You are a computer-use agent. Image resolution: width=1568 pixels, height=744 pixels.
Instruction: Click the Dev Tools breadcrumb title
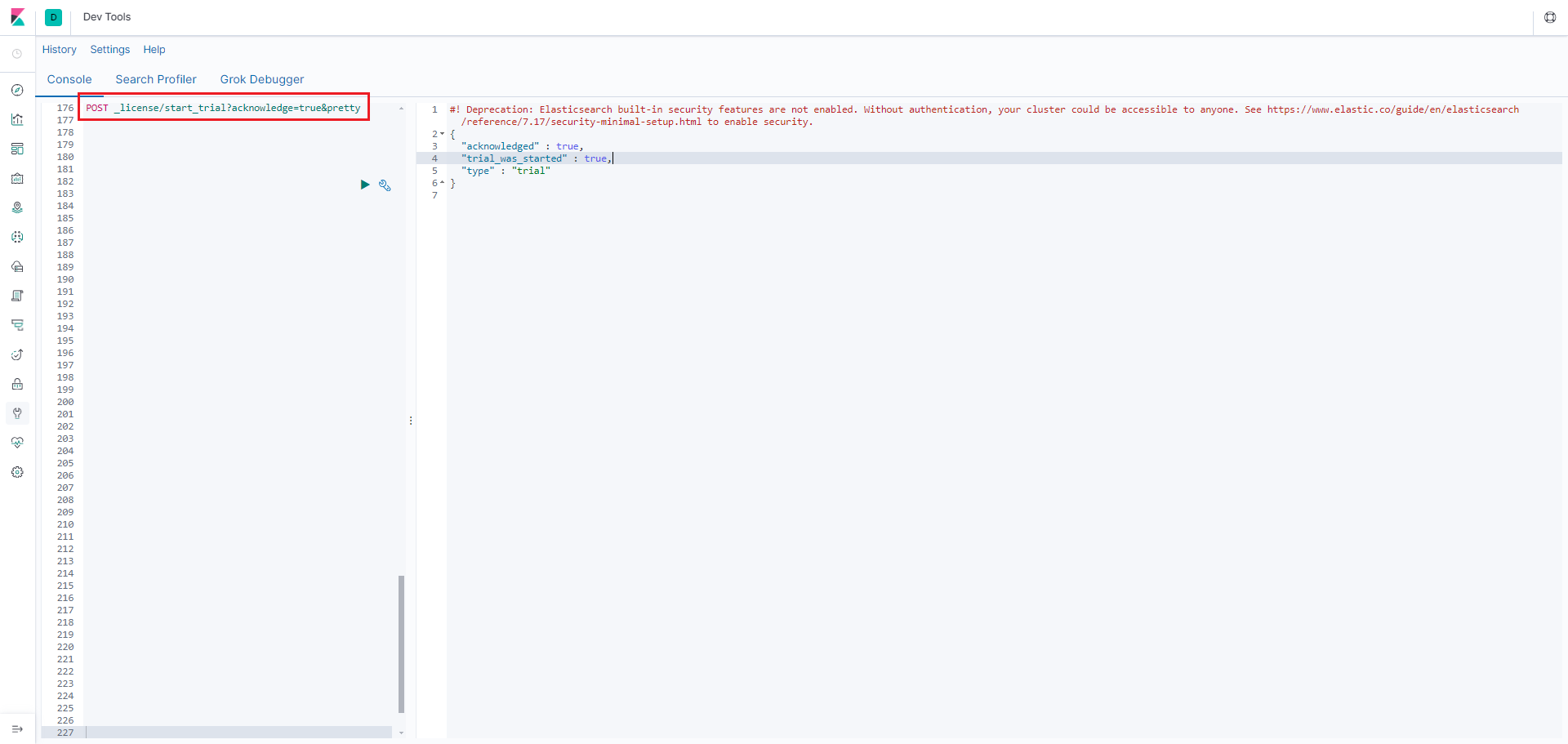pyautogui.click(x=107, y=17)
